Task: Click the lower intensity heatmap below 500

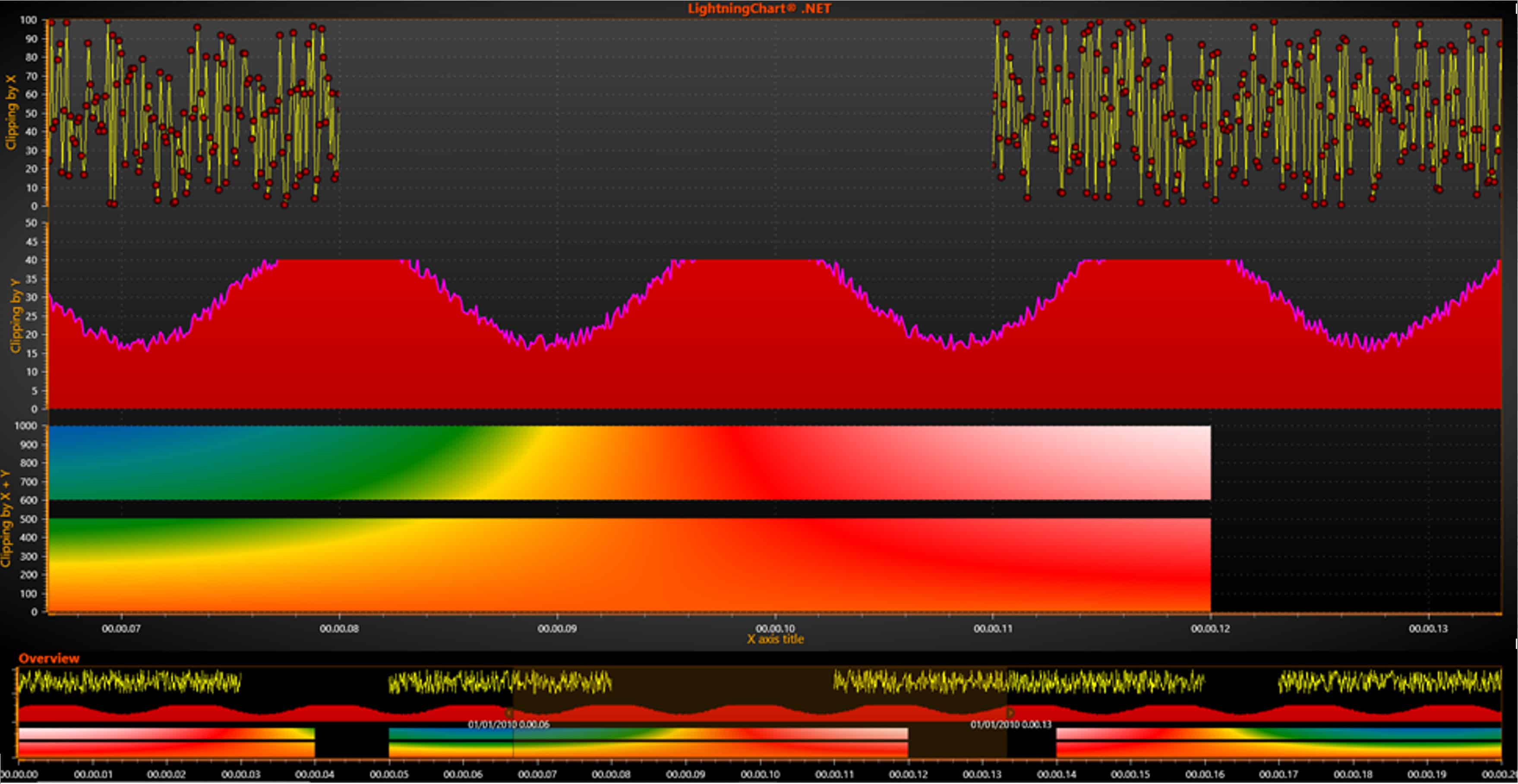Action: pos(629,565)
